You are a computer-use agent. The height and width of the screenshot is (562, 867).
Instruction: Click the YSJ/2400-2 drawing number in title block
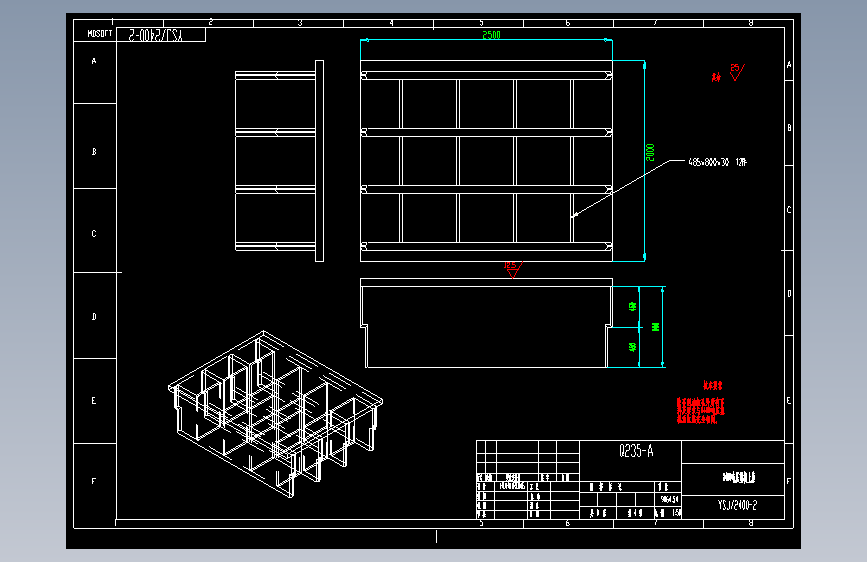[x=737, y=505]
